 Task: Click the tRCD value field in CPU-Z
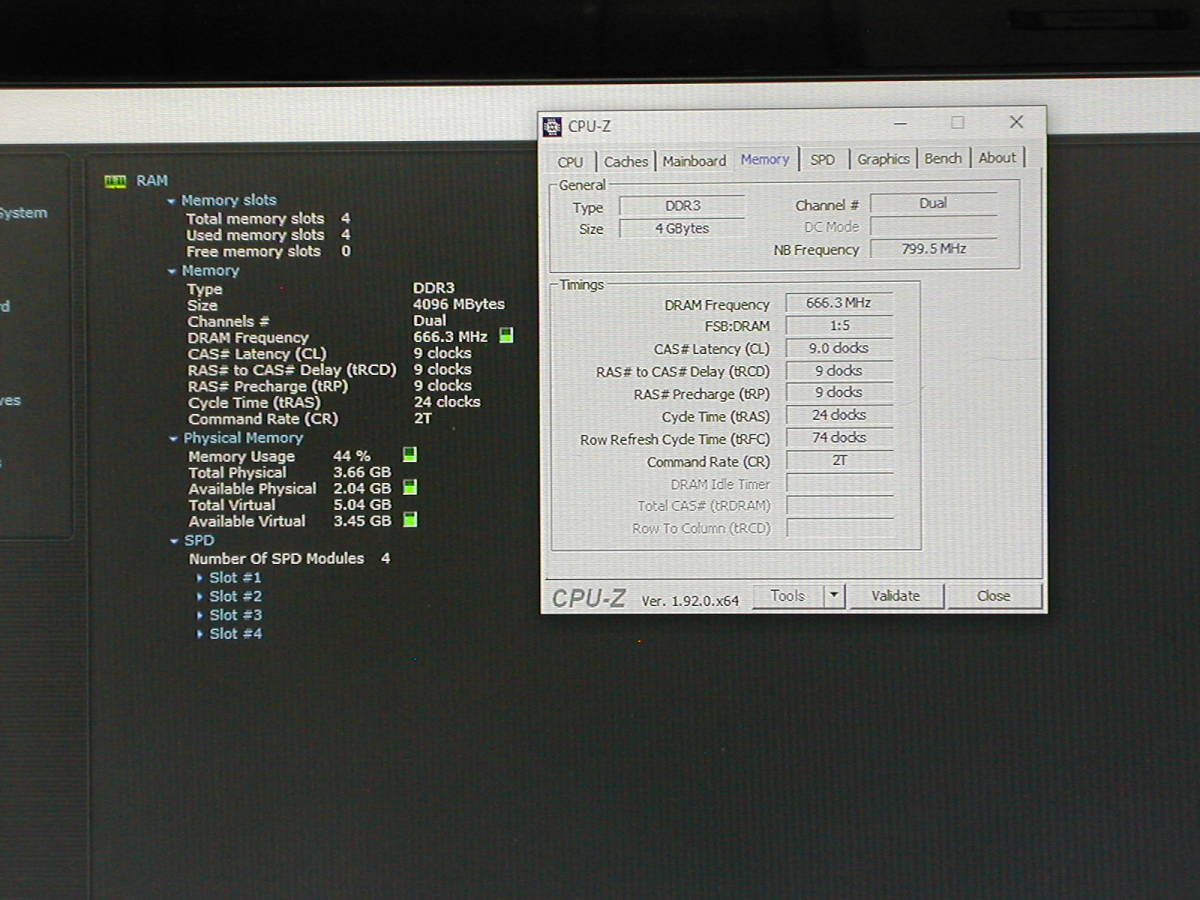point(839,371)
